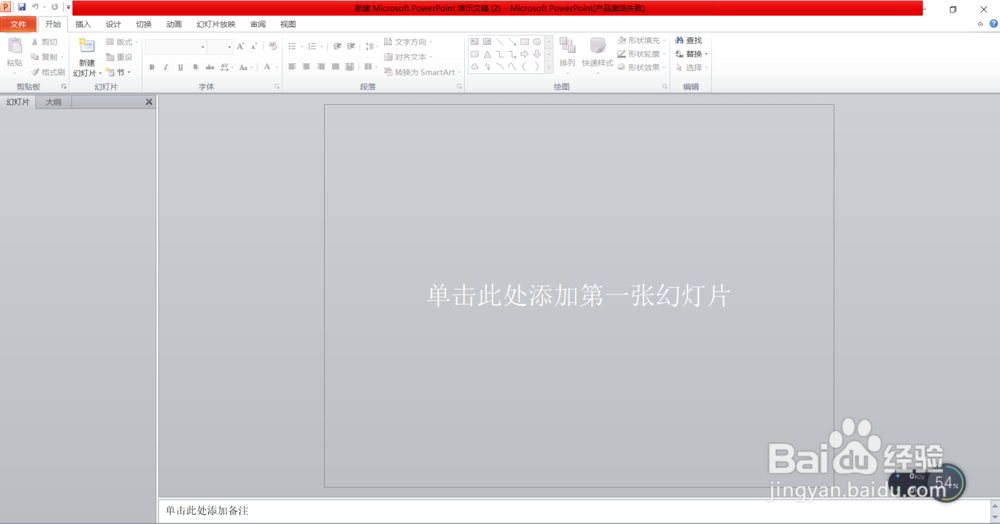This screenshot has height=524, width=1000.
Task: Open the 审阅 (Review) tab
Action: tap(258, 24)
